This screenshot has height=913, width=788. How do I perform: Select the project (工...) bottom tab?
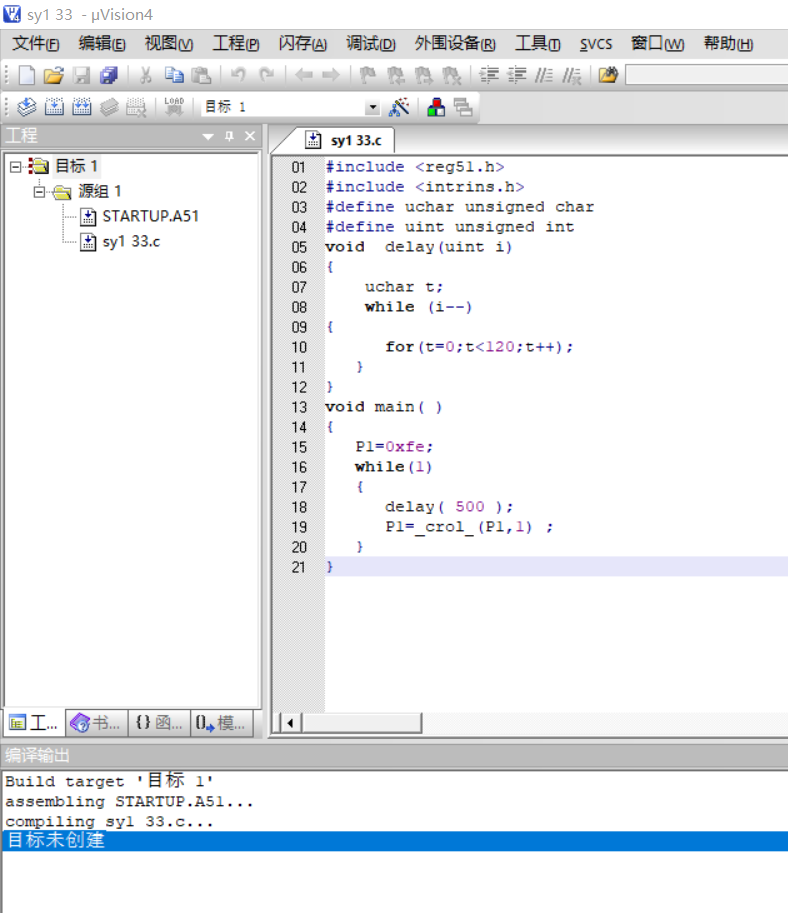[34, 723]
